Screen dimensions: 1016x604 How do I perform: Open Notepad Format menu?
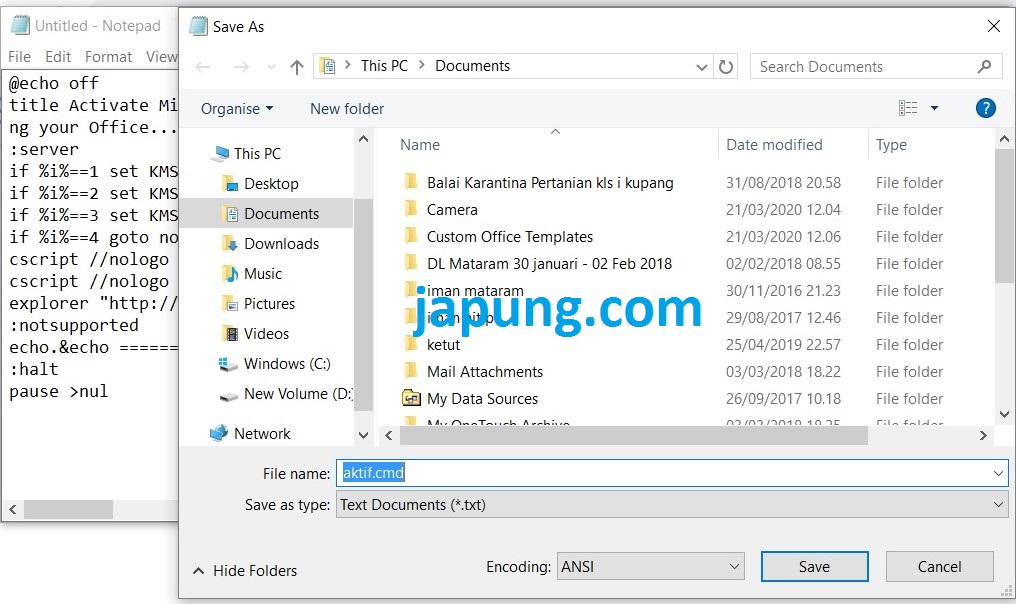tap(108, 57)
